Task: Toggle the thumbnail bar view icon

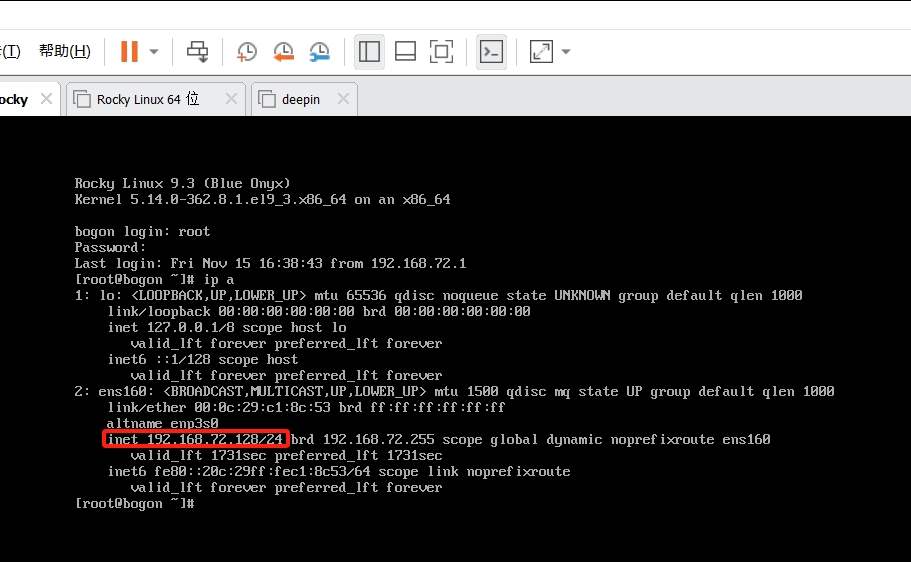Action: click(405, 52)
